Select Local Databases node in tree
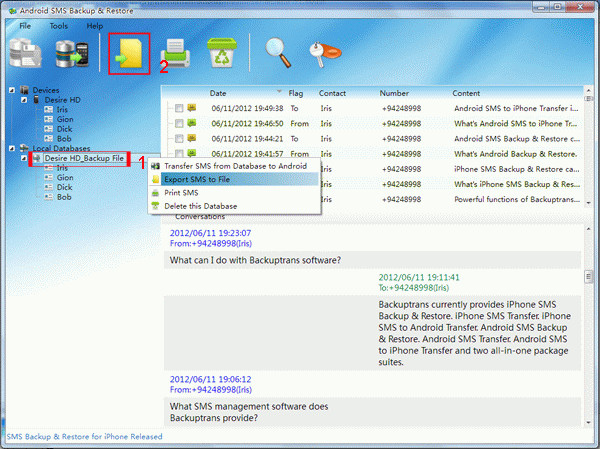Screen dimensions: 600x449 click(x=61, y=148)
